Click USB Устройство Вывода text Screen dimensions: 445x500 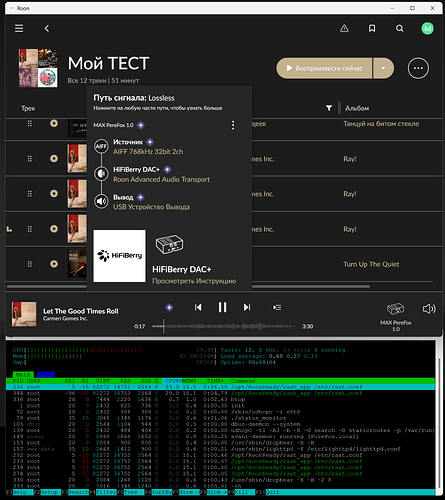151,207
